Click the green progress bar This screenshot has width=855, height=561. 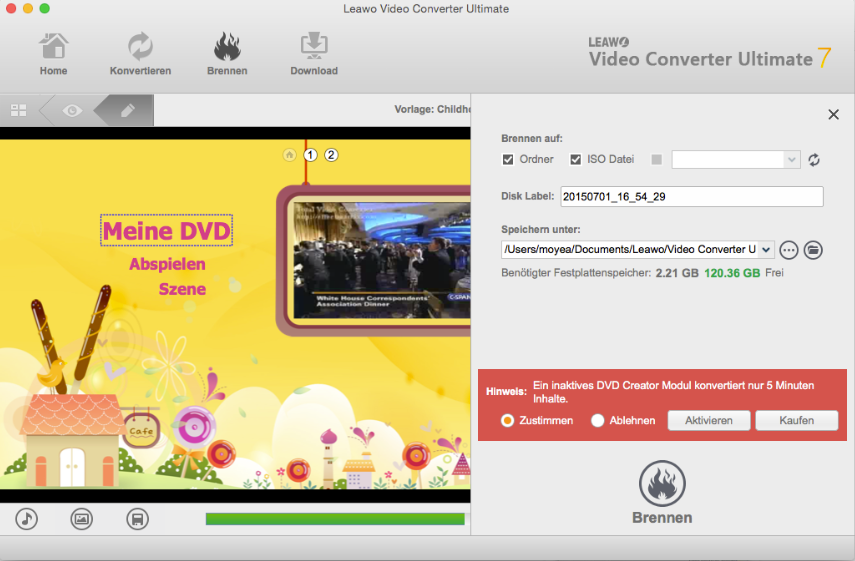click(x=335, y=519)
